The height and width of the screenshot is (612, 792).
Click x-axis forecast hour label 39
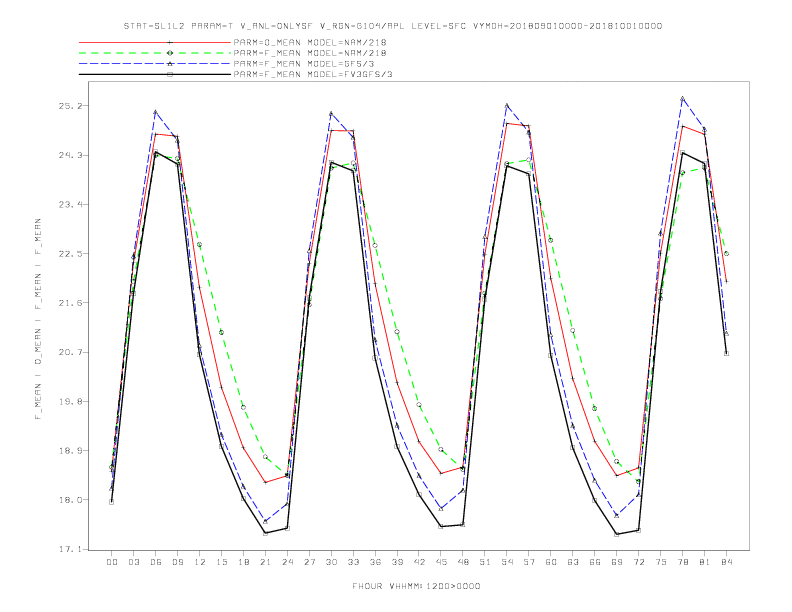point(397,562)
